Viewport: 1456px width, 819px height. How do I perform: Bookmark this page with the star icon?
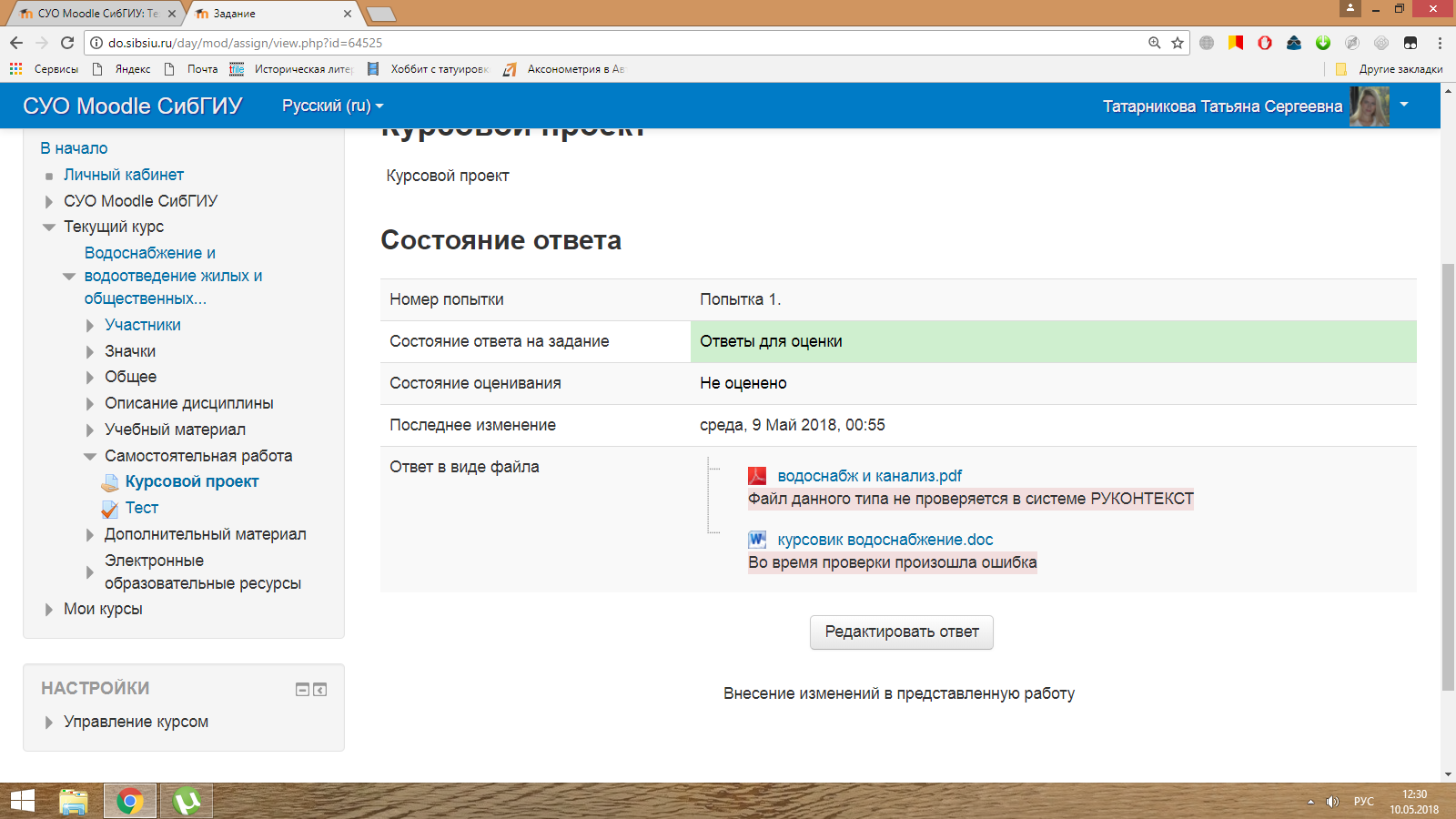pos(1178,43)
